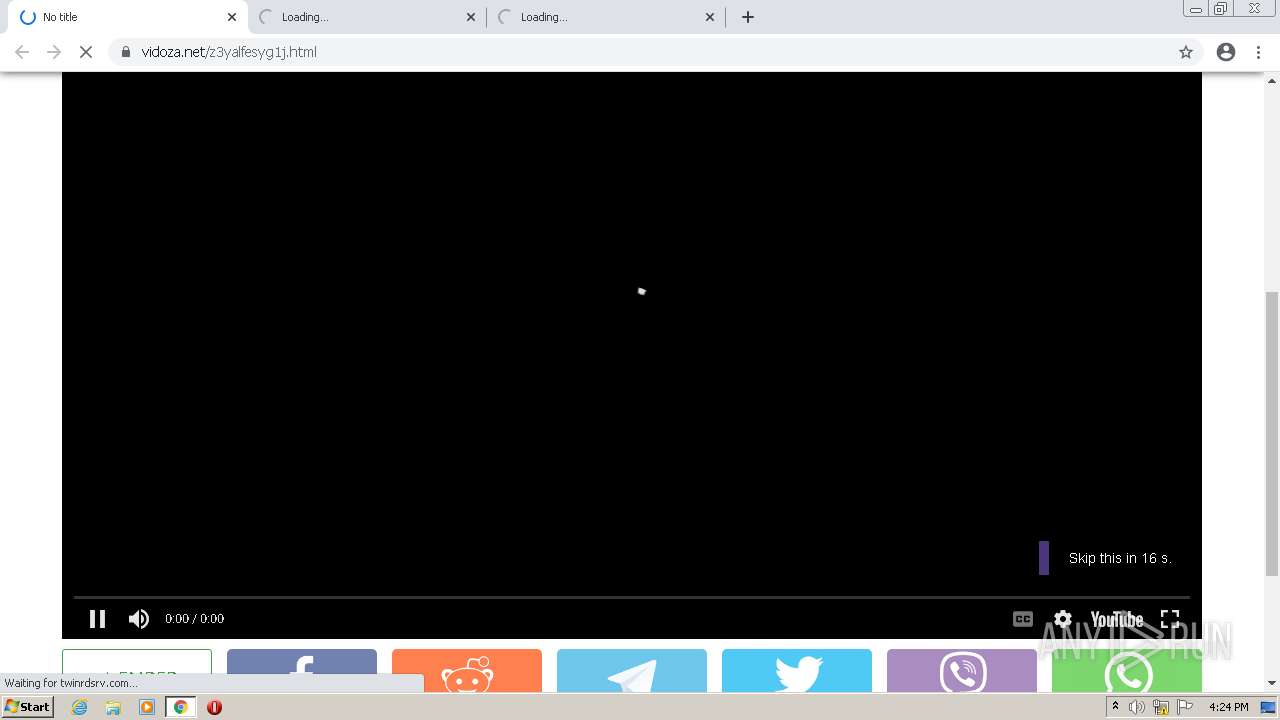Open red Opera taskbar icon
Screen dimensions: 1280x720
[x=214, y=707]
